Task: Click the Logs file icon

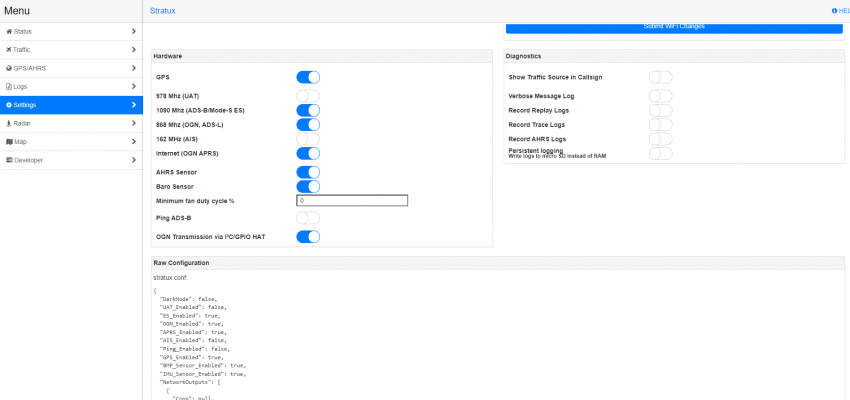Action: [9, 87]
